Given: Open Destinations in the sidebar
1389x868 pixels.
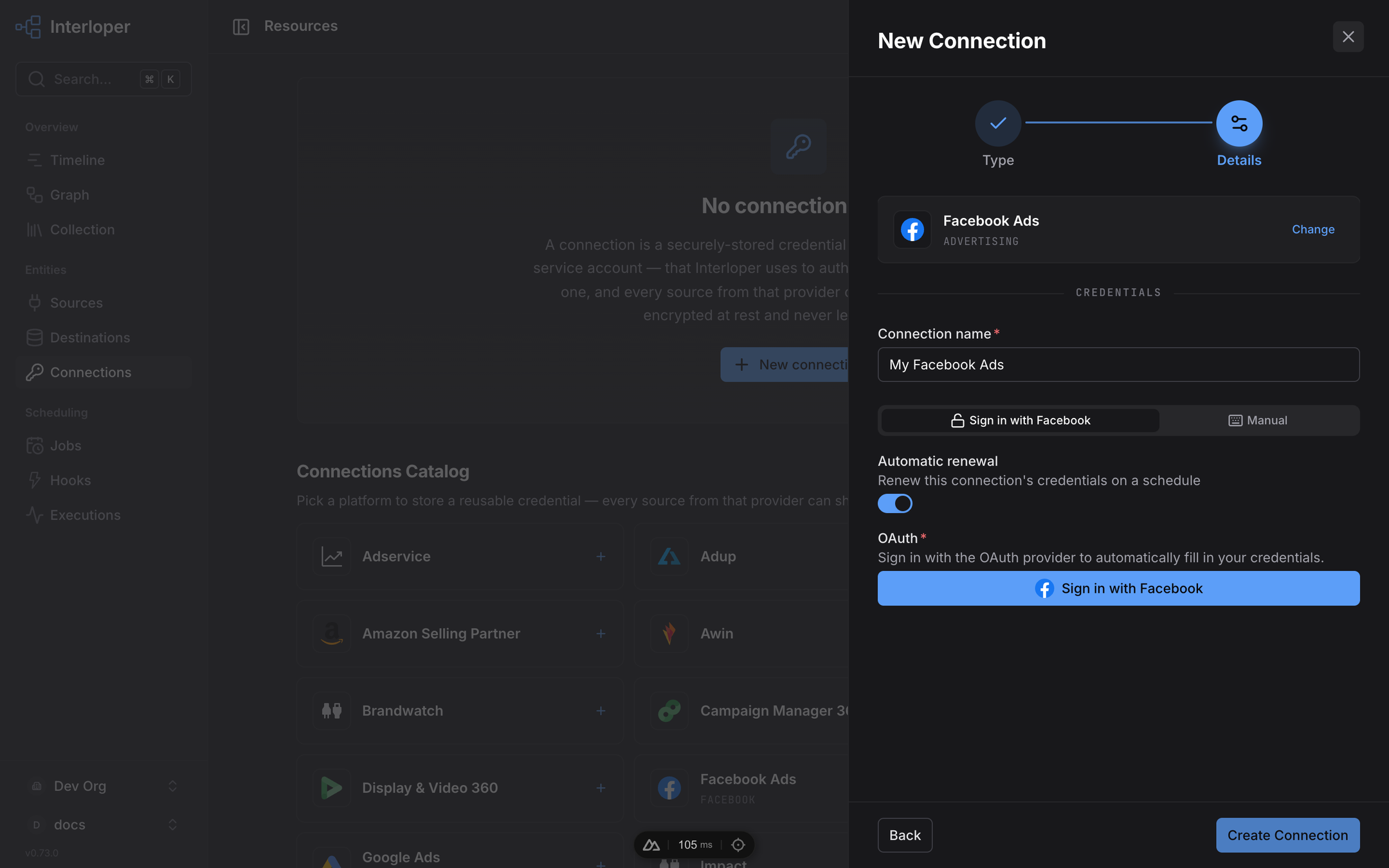Looking at the screenshot, I should pos(104,338).
